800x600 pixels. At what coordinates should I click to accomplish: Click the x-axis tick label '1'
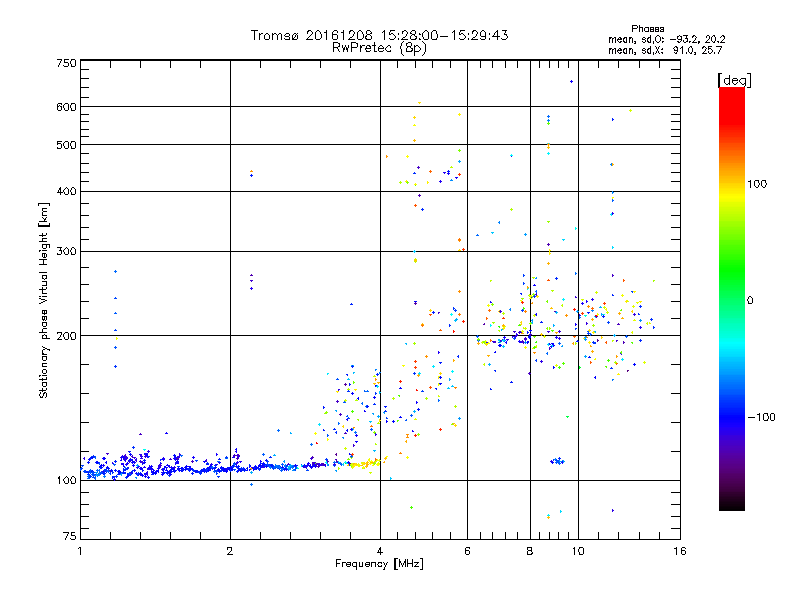pos(80,551)
